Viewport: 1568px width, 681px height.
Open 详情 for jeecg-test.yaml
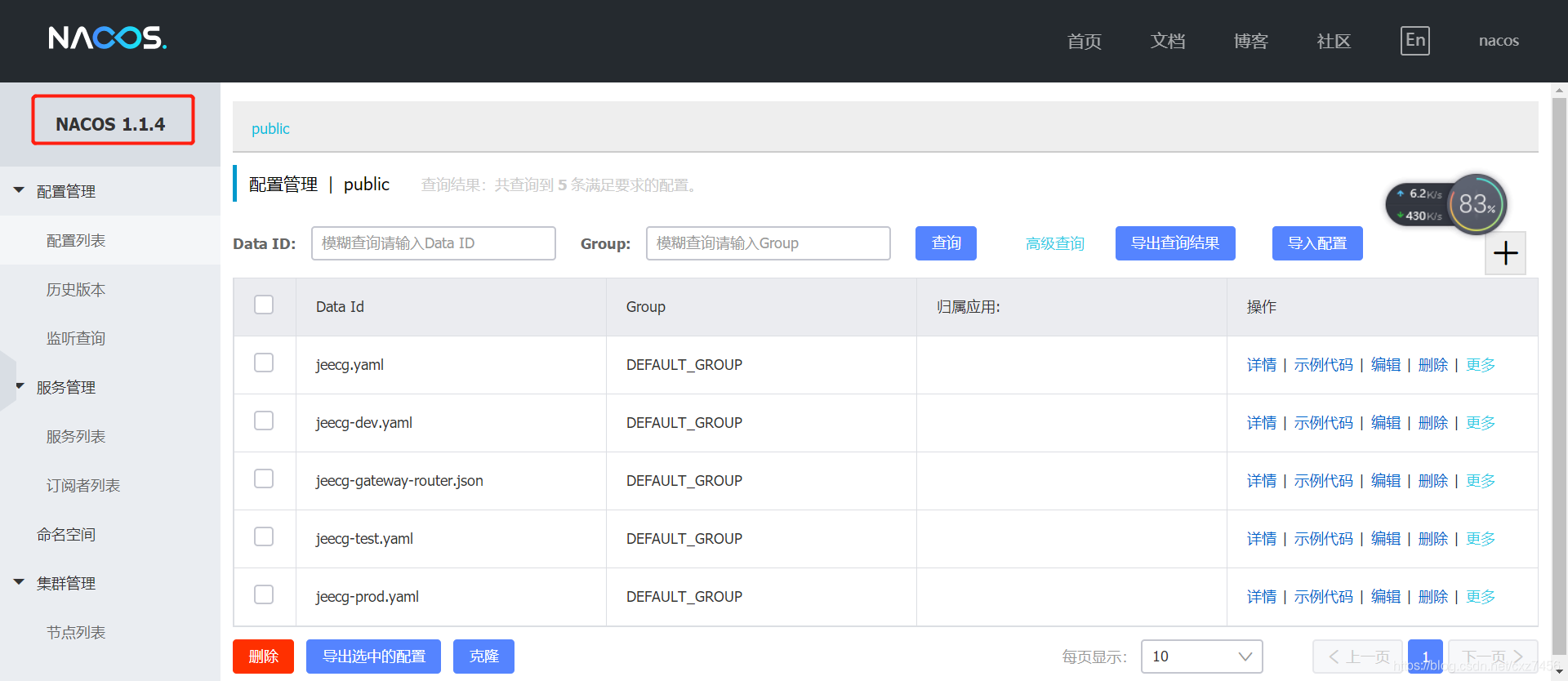tap(1262, 539)
